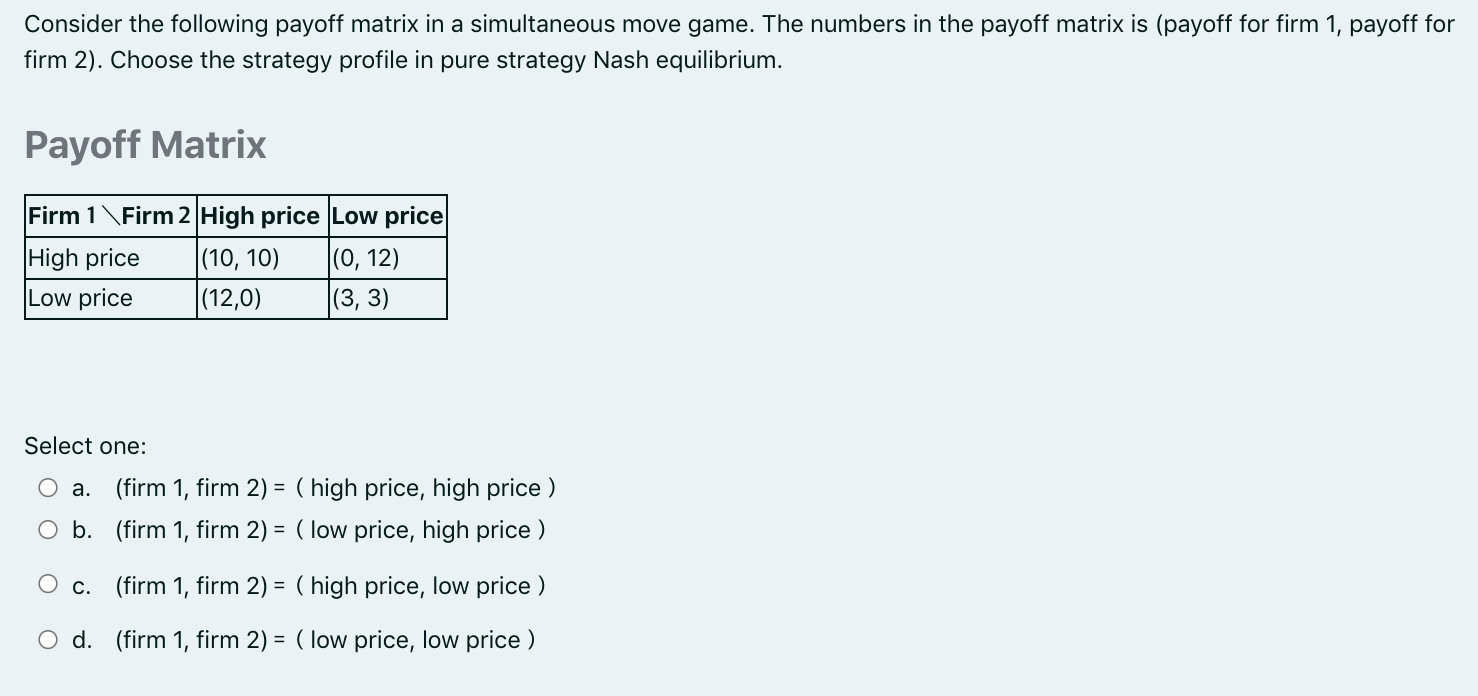This screenshot has height=696, width=1478.
Task: Click the Low price column header
Action: point(386,215)
